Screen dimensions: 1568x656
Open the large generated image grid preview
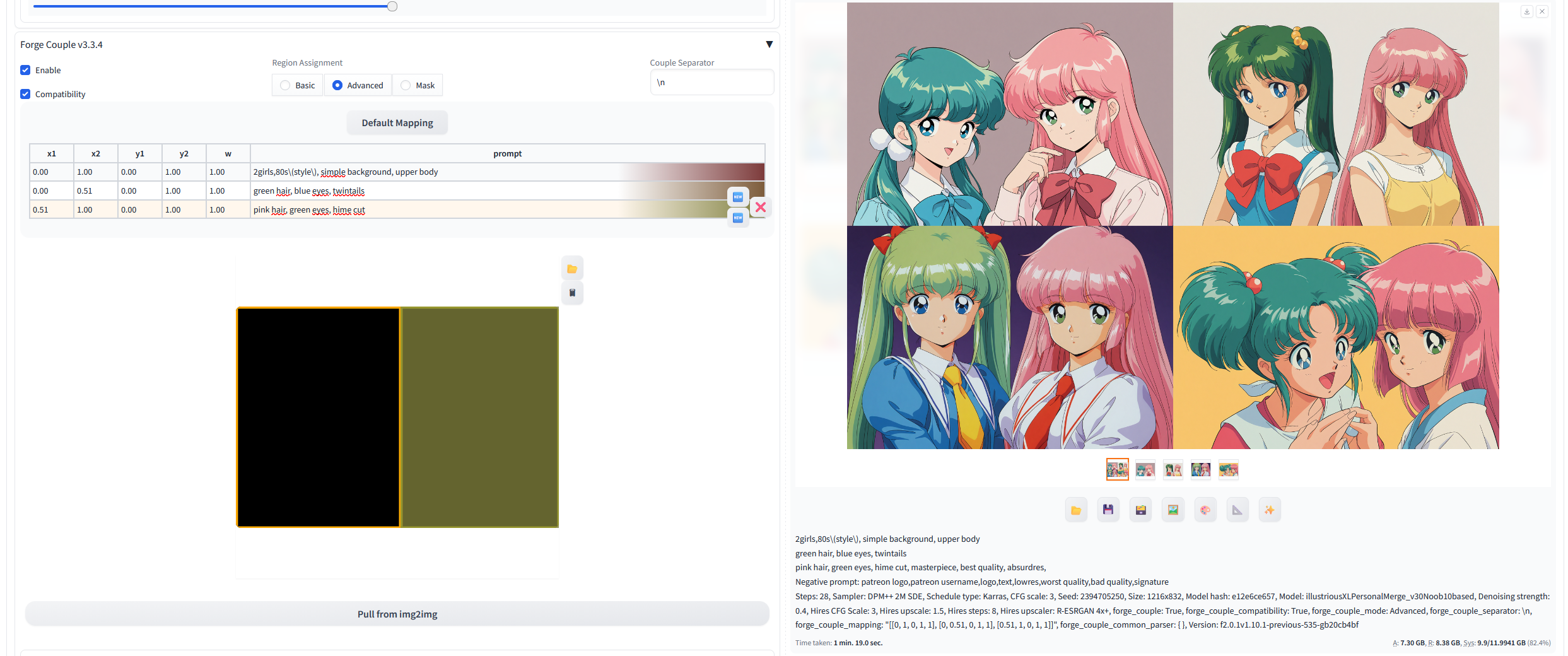tap(1173, 226)
